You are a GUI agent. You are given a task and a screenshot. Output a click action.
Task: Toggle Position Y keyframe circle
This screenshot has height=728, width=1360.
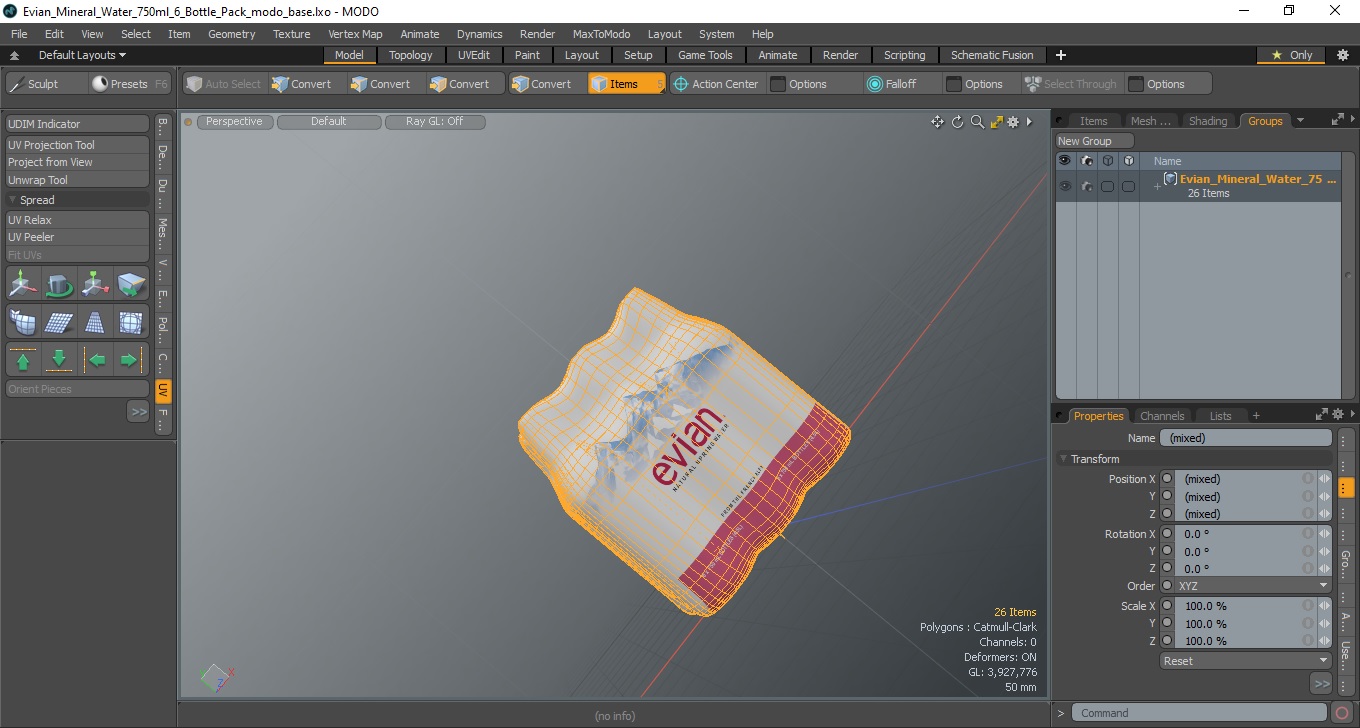click(x=1166, y=497)
